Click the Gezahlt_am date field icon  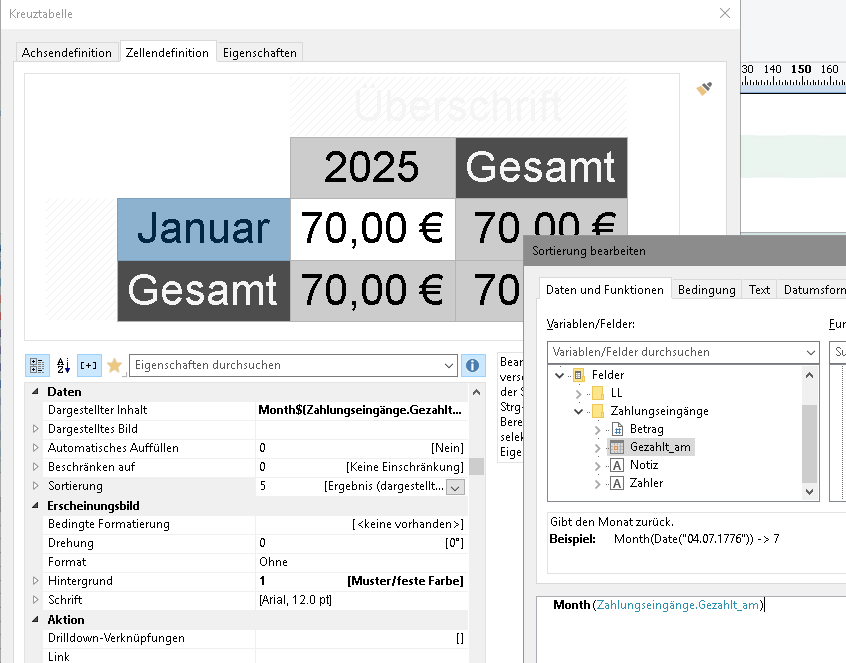pos(617,447)
